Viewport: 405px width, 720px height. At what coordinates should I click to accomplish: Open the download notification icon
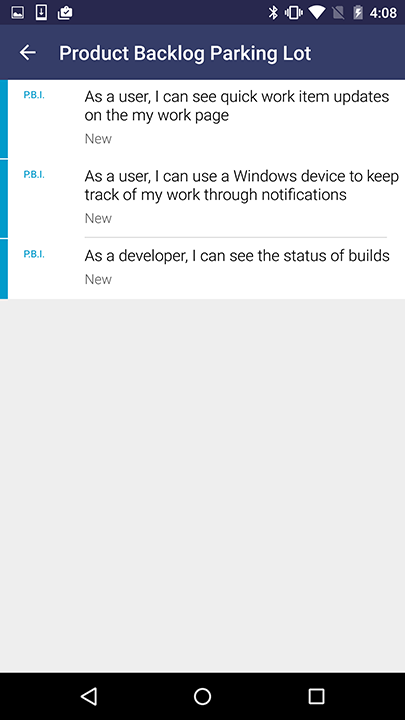point(41,13)
